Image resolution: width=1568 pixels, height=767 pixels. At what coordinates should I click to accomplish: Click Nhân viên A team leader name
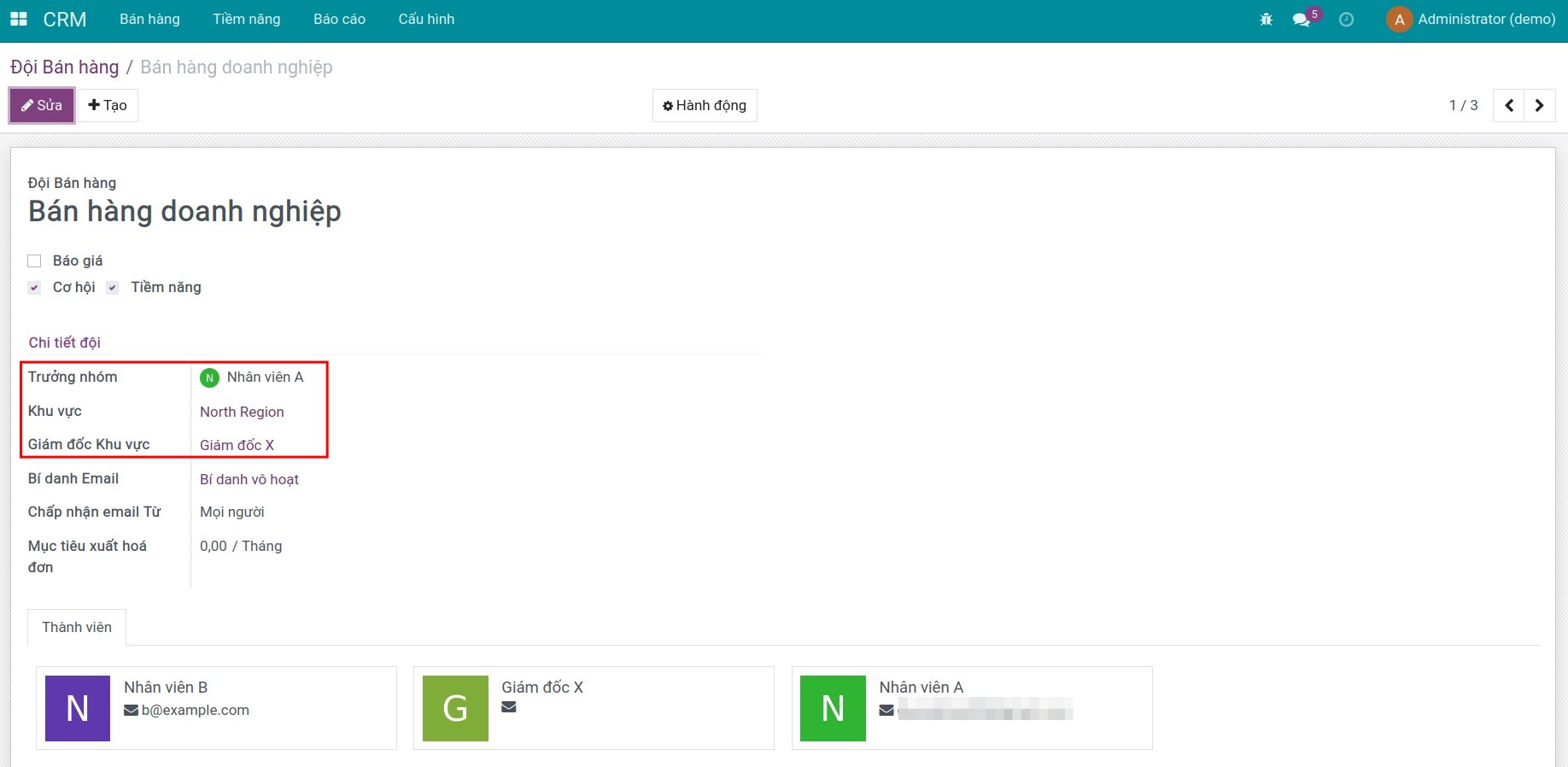pos(265,377)
